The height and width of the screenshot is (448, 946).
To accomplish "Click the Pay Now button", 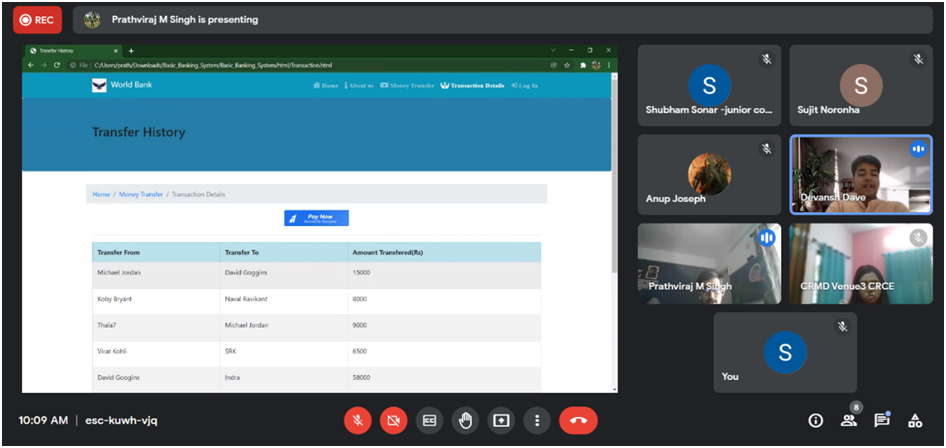I will click(316, 218).
